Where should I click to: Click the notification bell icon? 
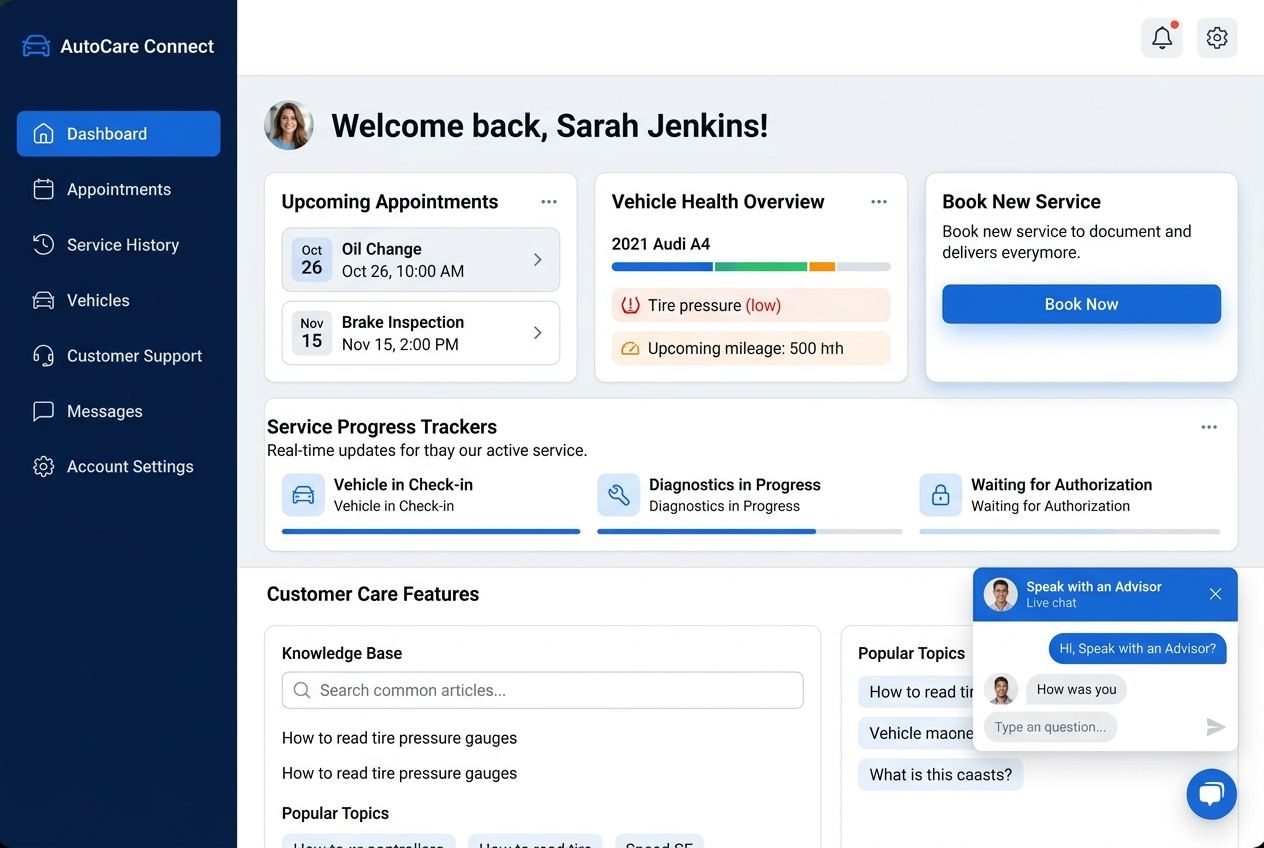coord(1161,38)
